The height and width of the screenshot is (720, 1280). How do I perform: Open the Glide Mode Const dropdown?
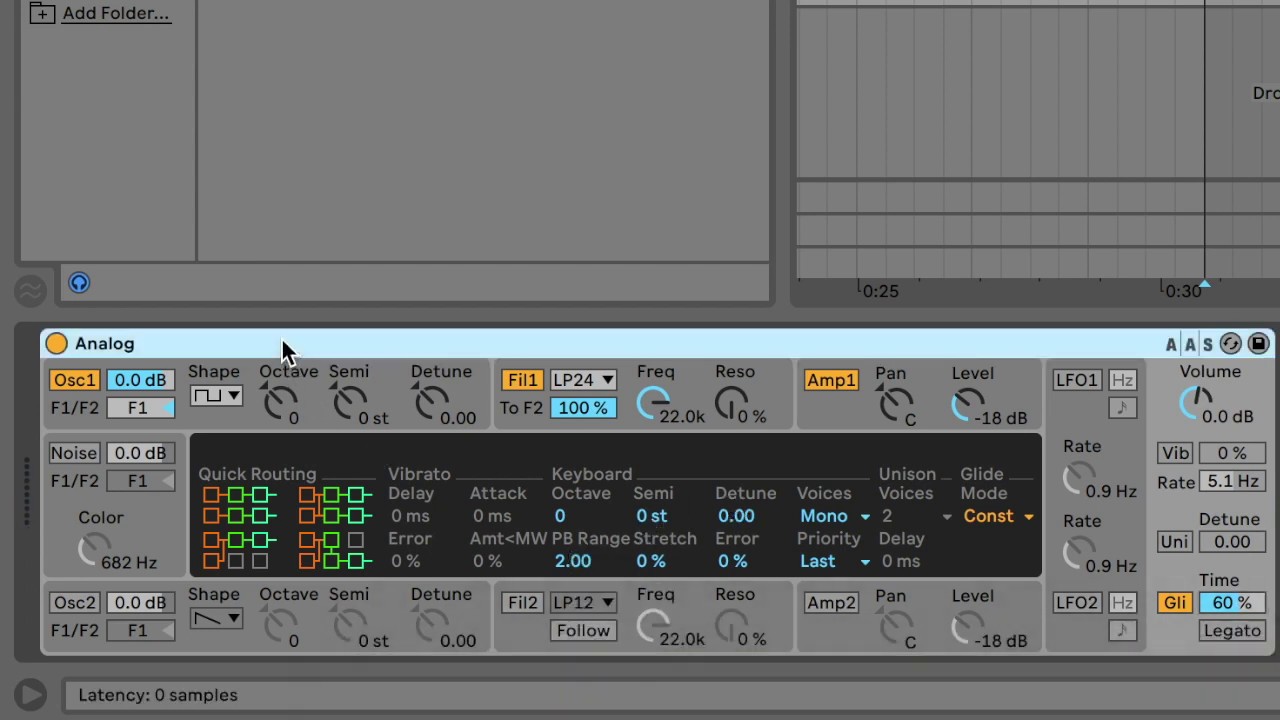(x=998, y=516)
